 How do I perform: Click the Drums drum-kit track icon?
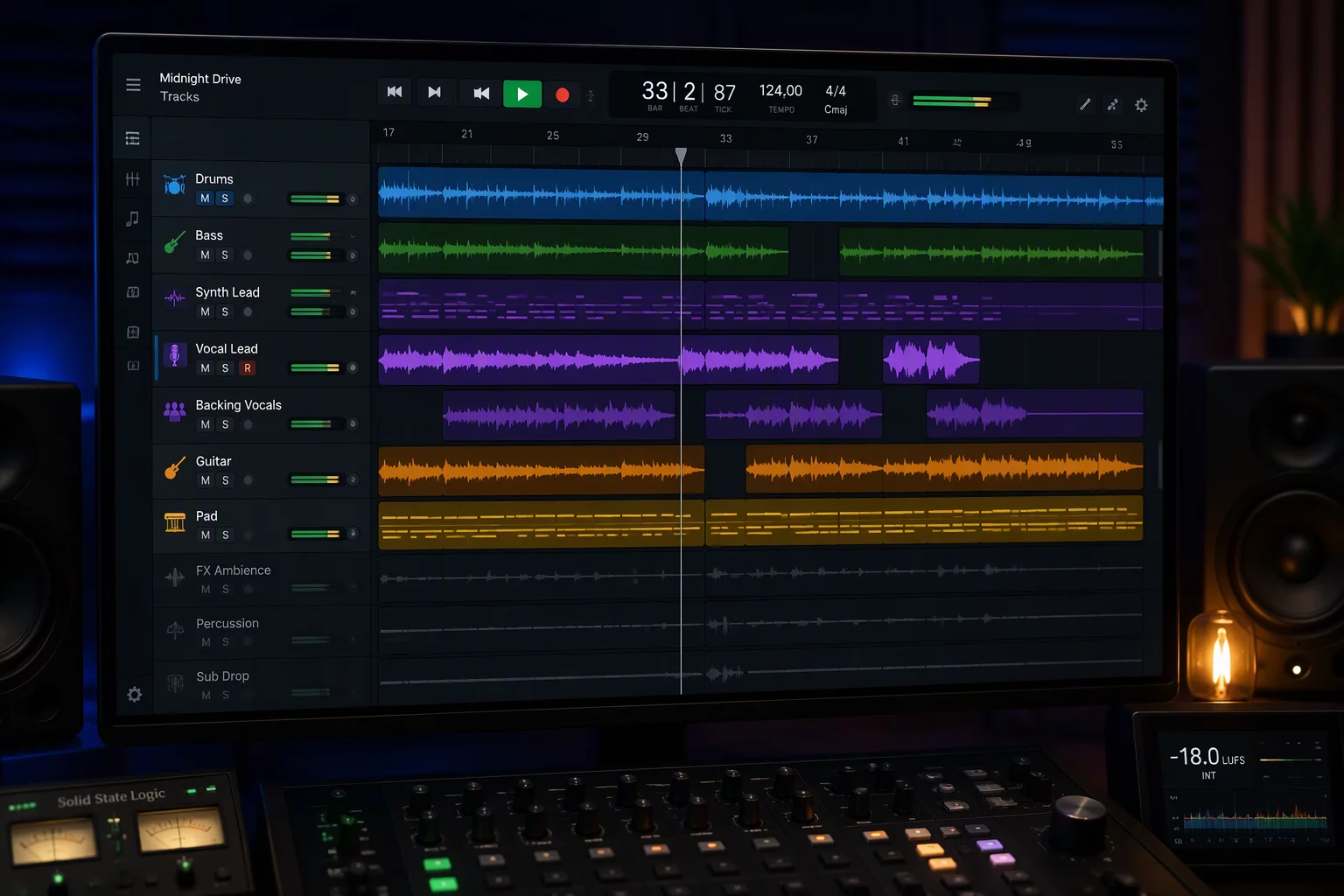[174, 185]
